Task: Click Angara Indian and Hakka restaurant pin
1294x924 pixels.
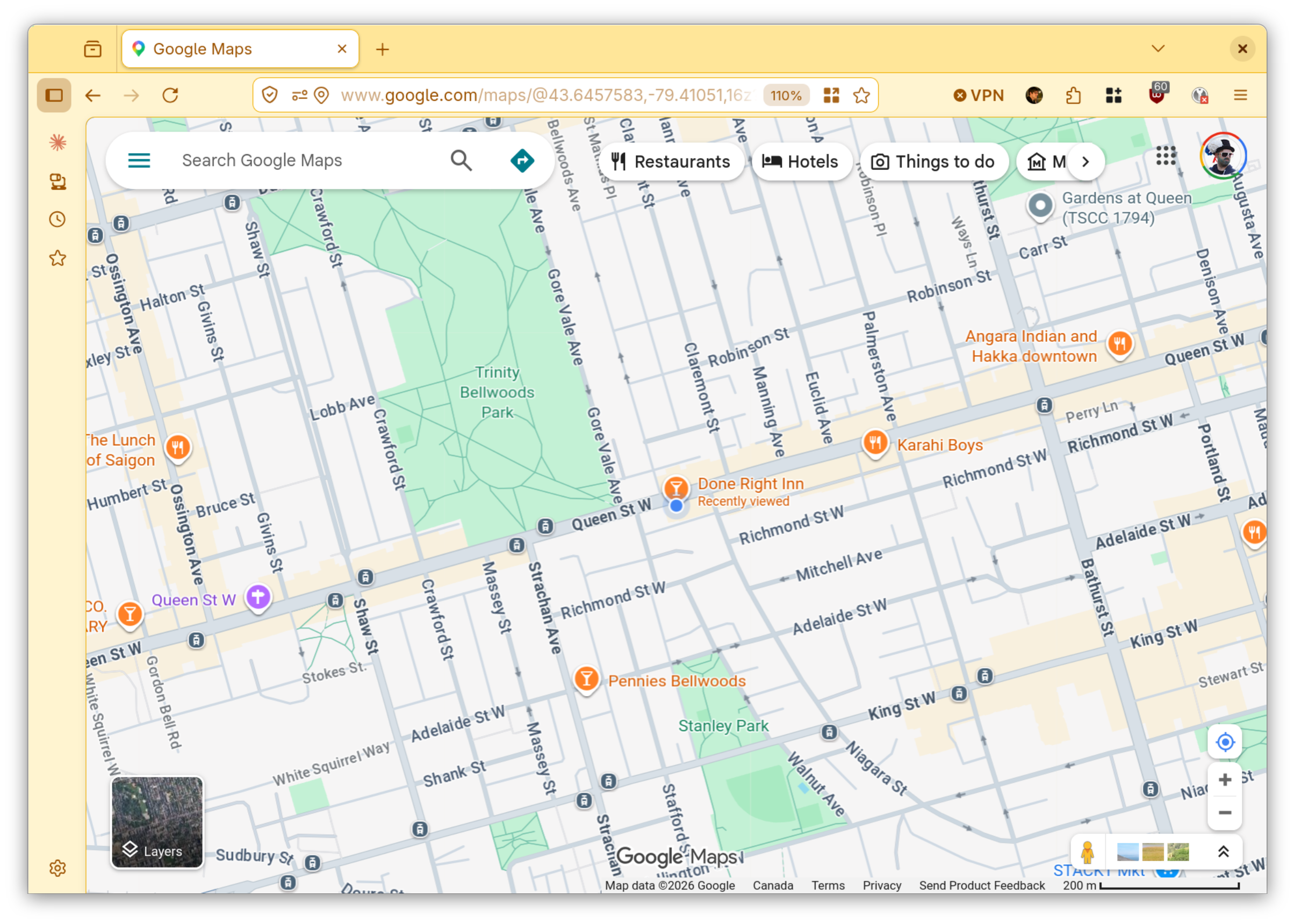Action: tap(1119, 344)
